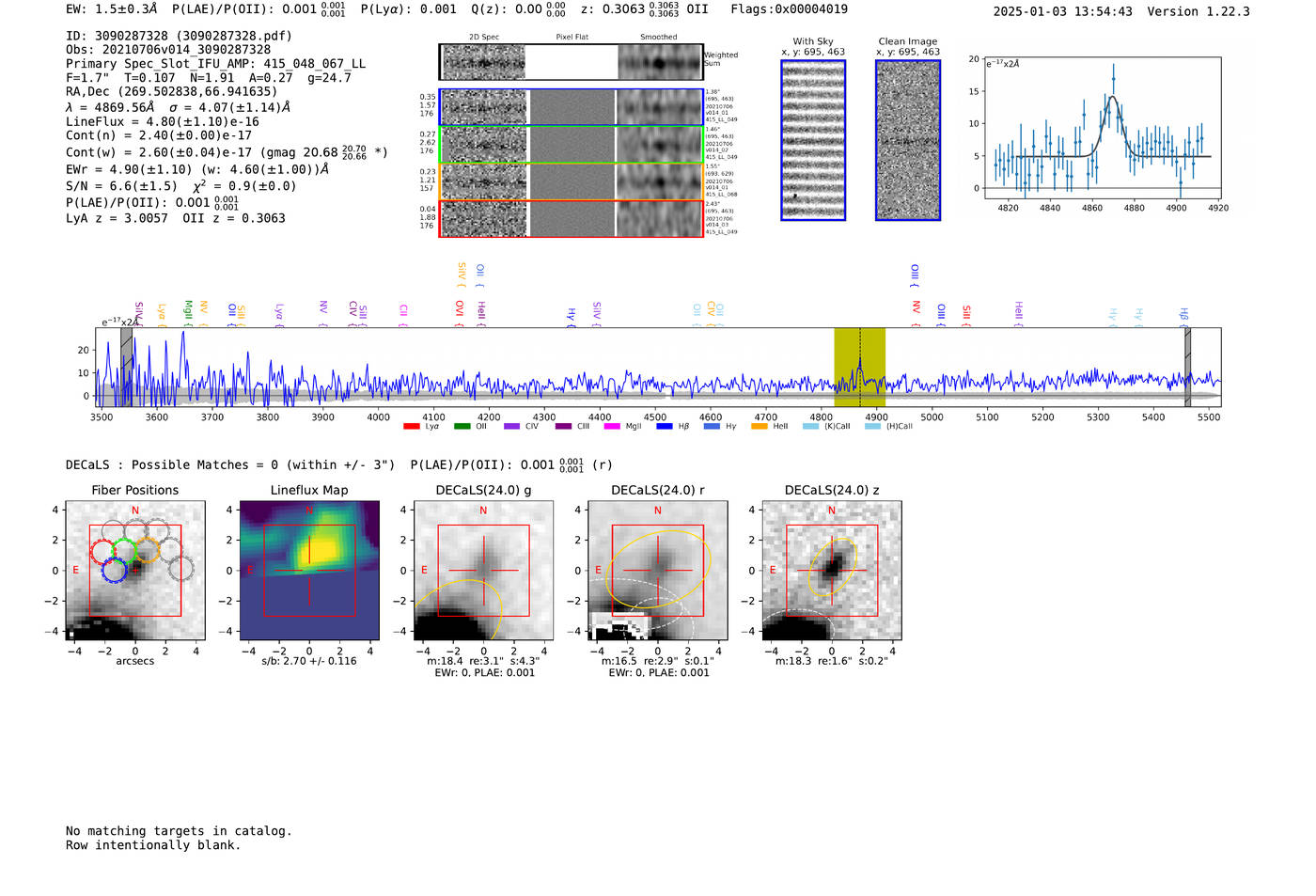The height and width of the screenshot is (896, 1316).
Task: Click the HeII orange legend swatch
Action: click(x=760, y=427)
